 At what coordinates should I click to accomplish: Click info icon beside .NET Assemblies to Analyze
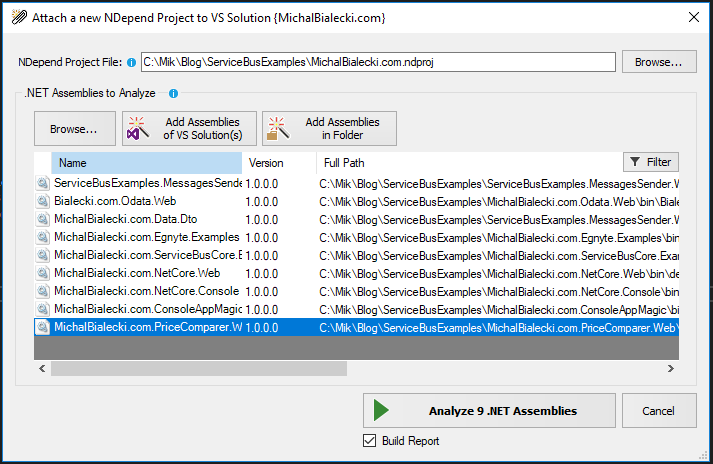click(173, 94)
